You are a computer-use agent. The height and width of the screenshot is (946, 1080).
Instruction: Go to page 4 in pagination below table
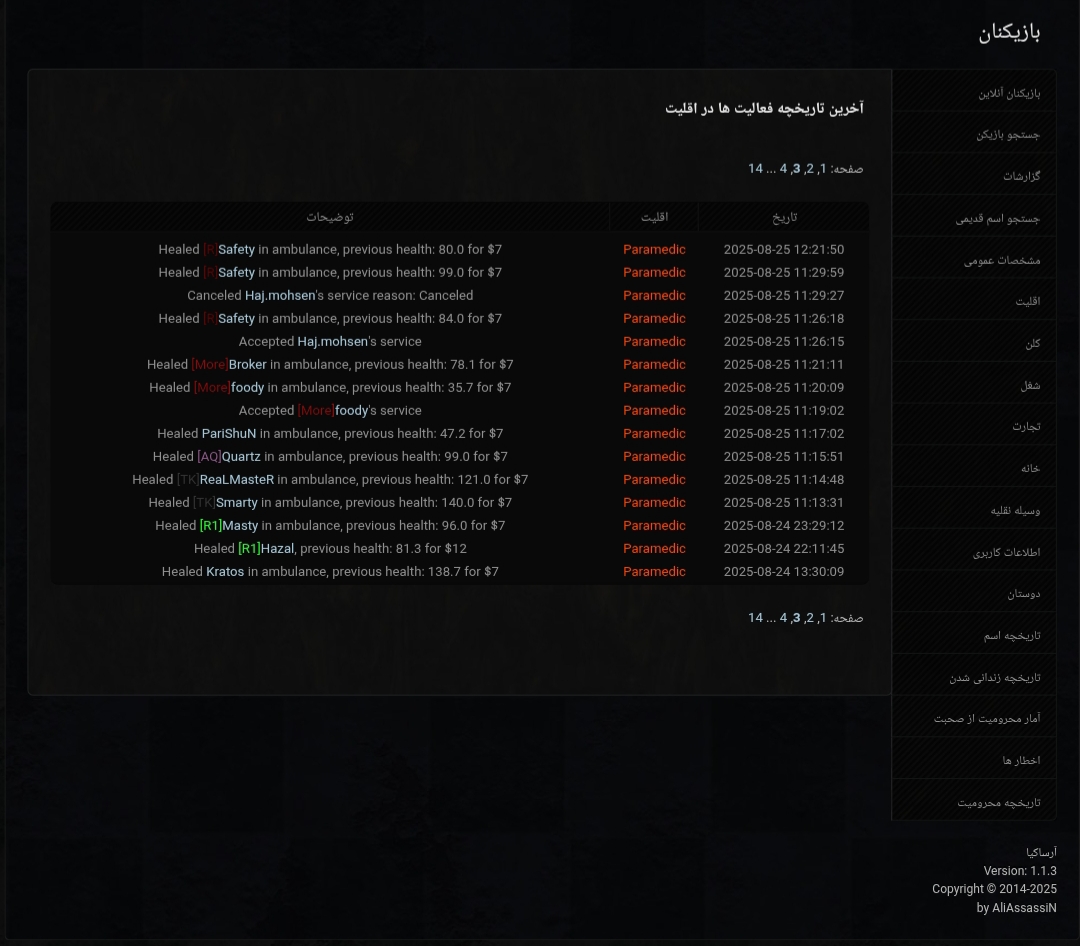[783, 618]
